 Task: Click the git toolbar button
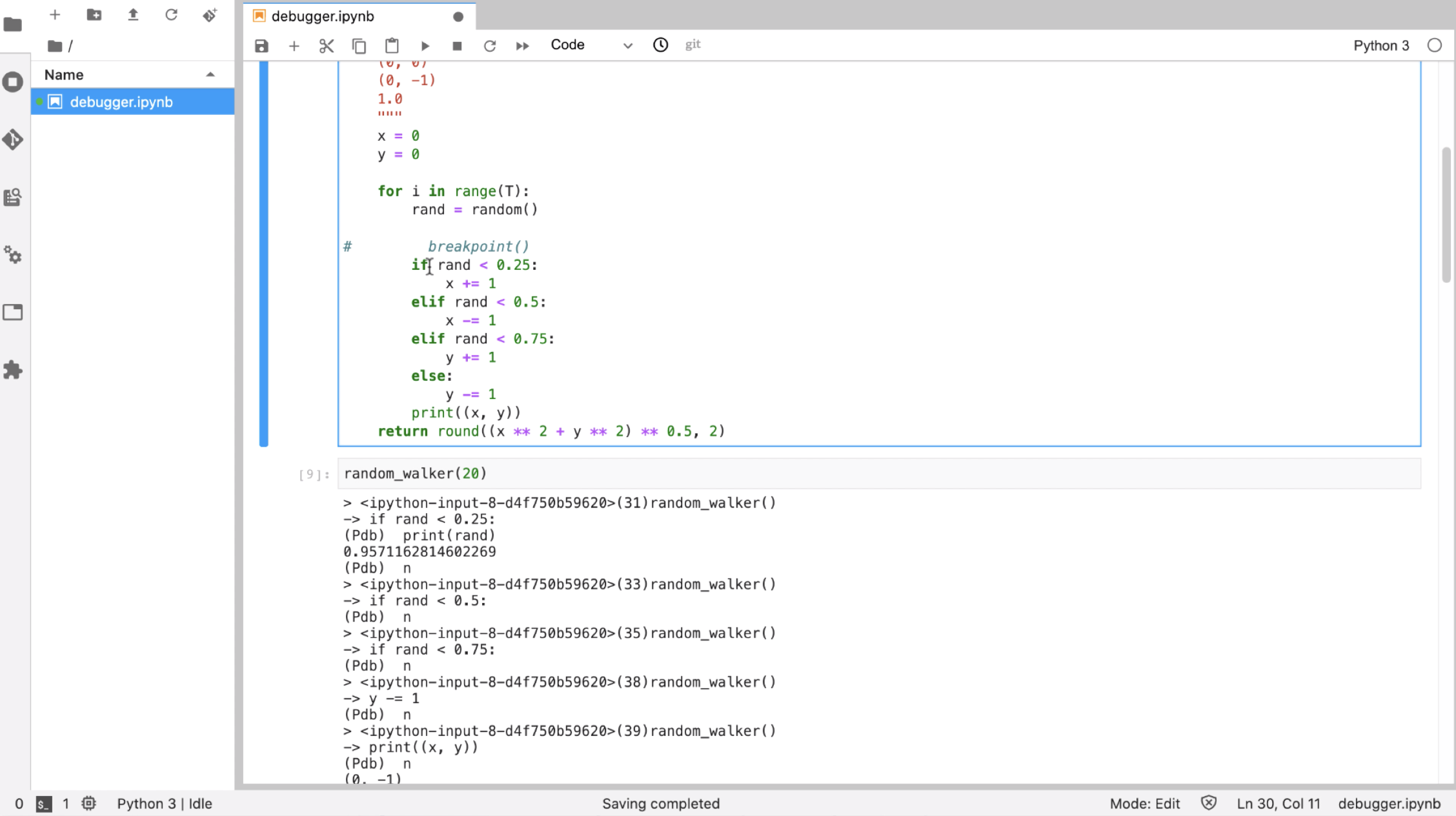693,45
